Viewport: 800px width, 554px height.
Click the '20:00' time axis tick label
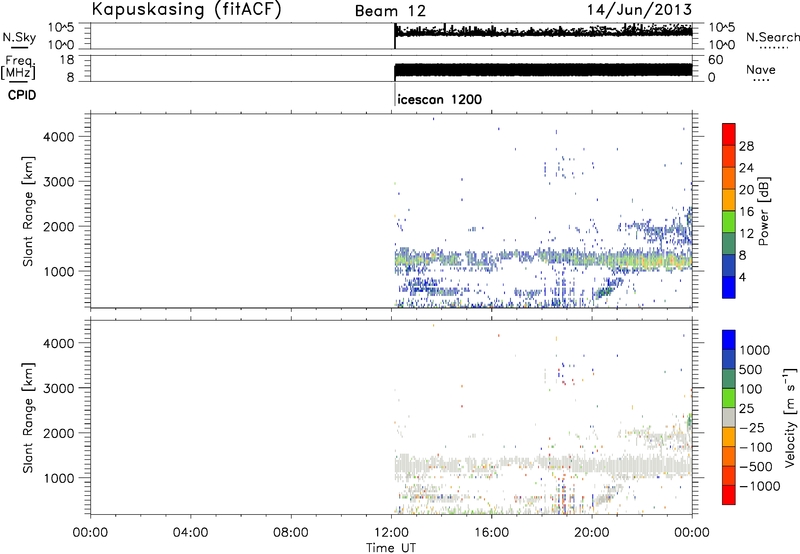[591, 533]
